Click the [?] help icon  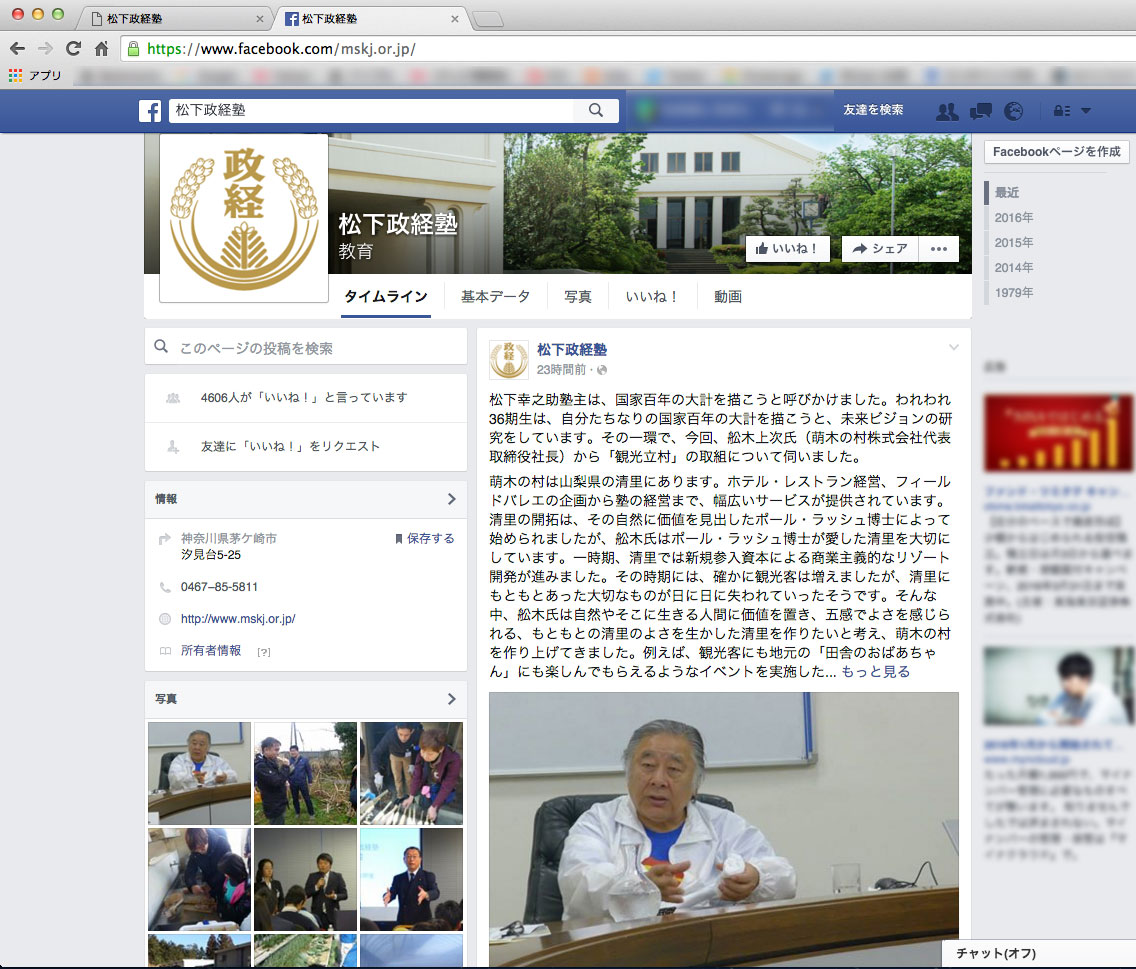(264, 652)
